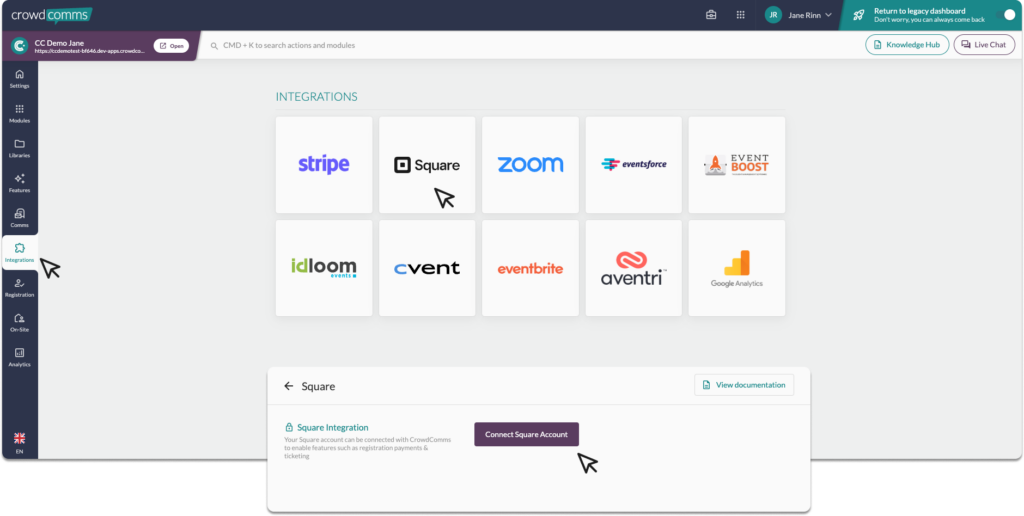Image resolution: width=1024 pixels, height=516 pixels.
Task: Click the CrowdComms logo
Action: point(51,14)
